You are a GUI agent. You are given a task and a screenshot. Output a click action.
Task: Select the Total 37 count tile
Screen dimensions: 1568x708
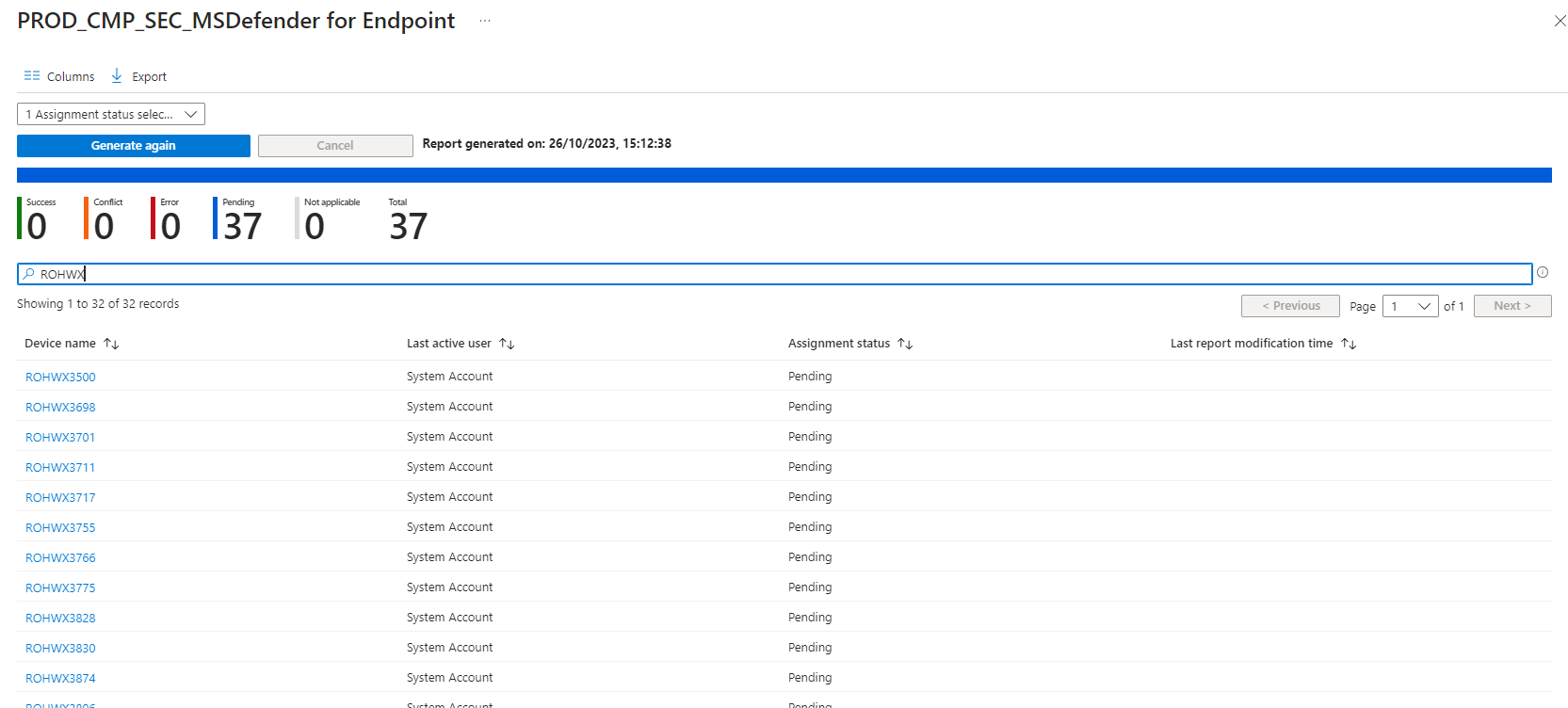click(408, 218)
